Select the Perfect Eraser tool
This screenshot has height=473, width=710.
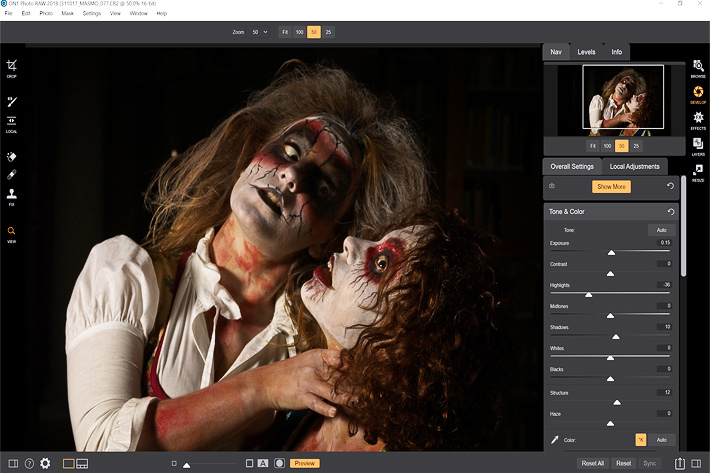11,157
